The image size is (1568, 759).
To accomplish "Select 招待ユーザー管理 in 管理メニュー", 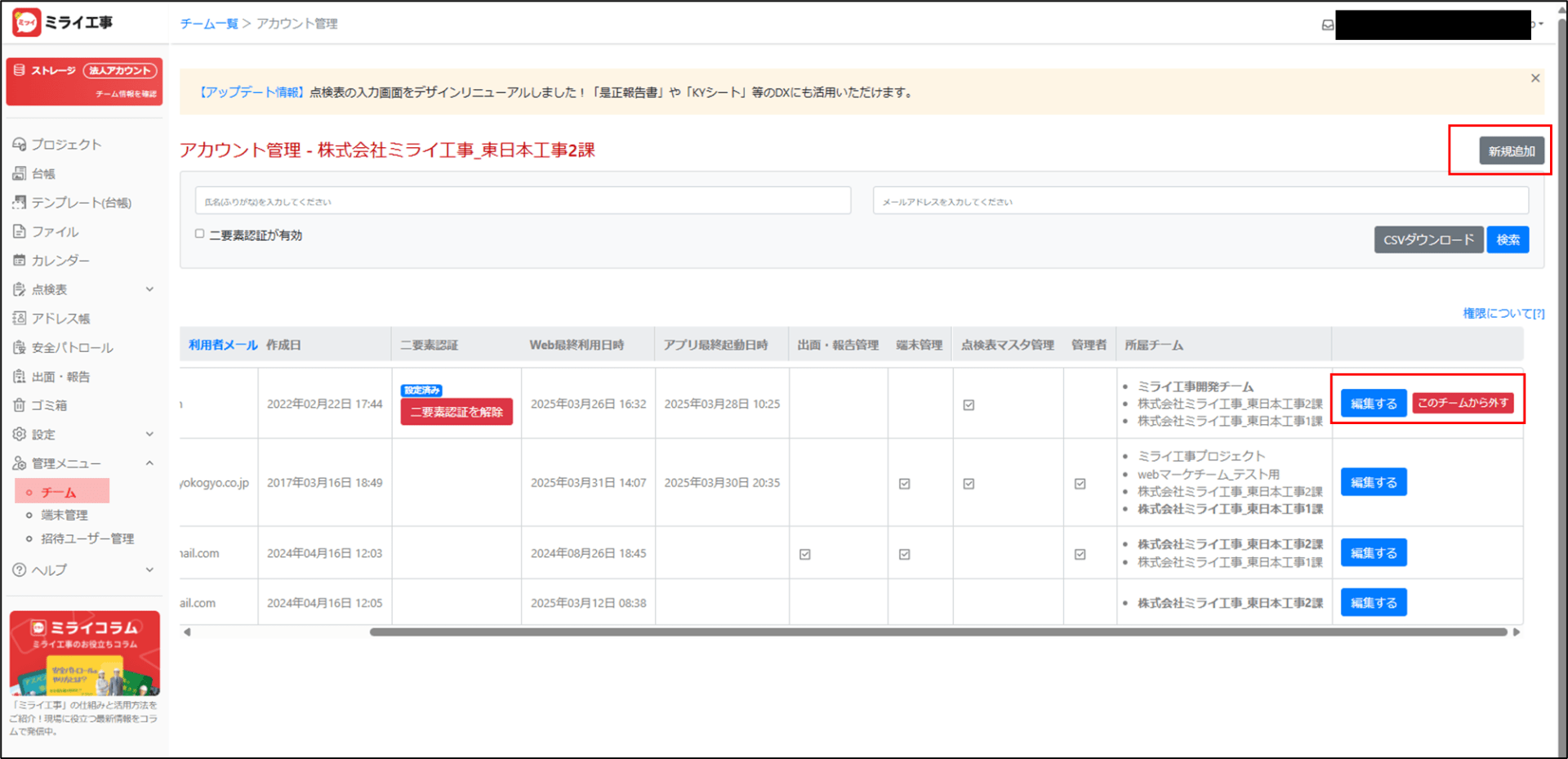I will coord(87,538).
